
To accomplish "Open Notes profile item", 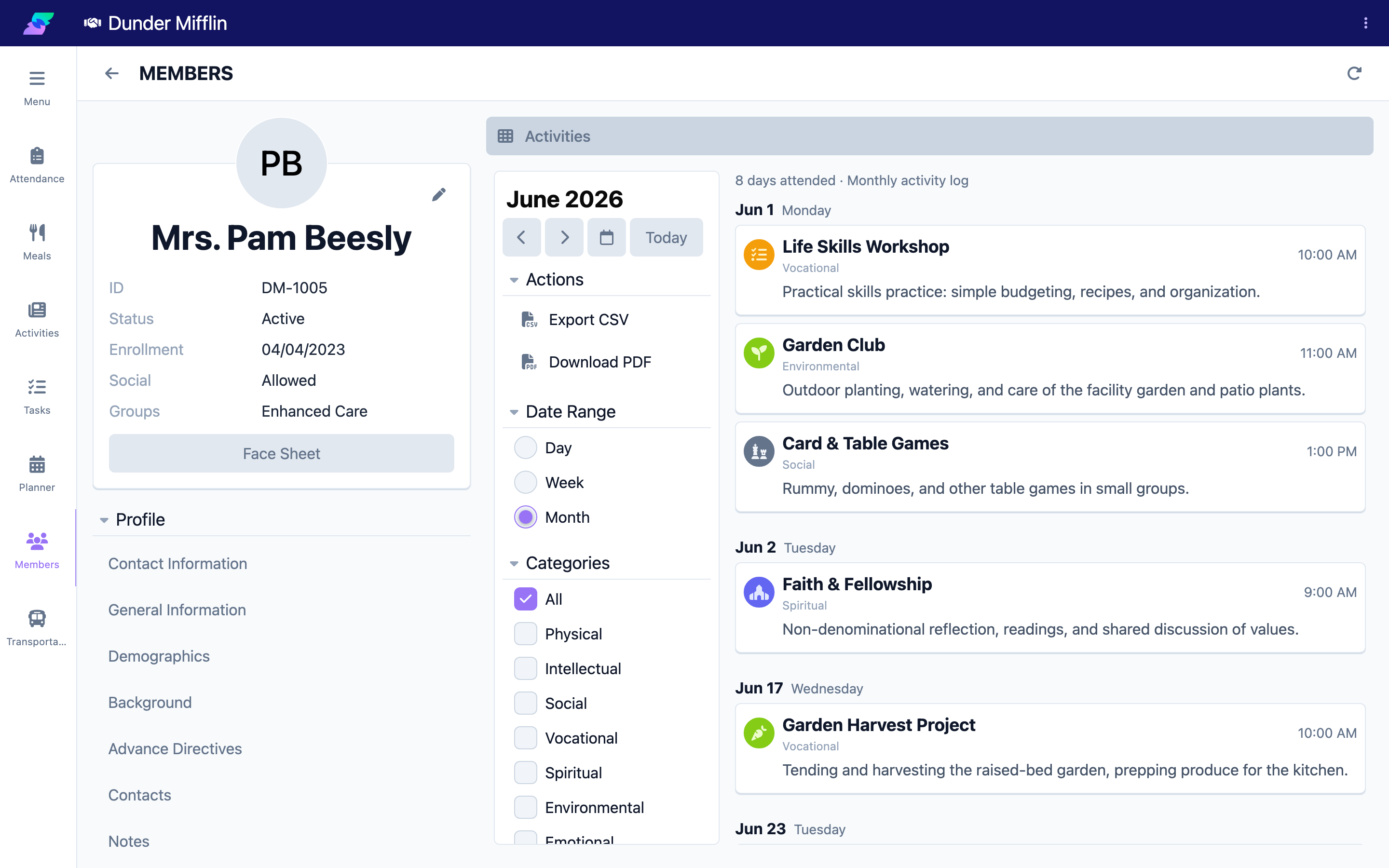I will 129,841.
